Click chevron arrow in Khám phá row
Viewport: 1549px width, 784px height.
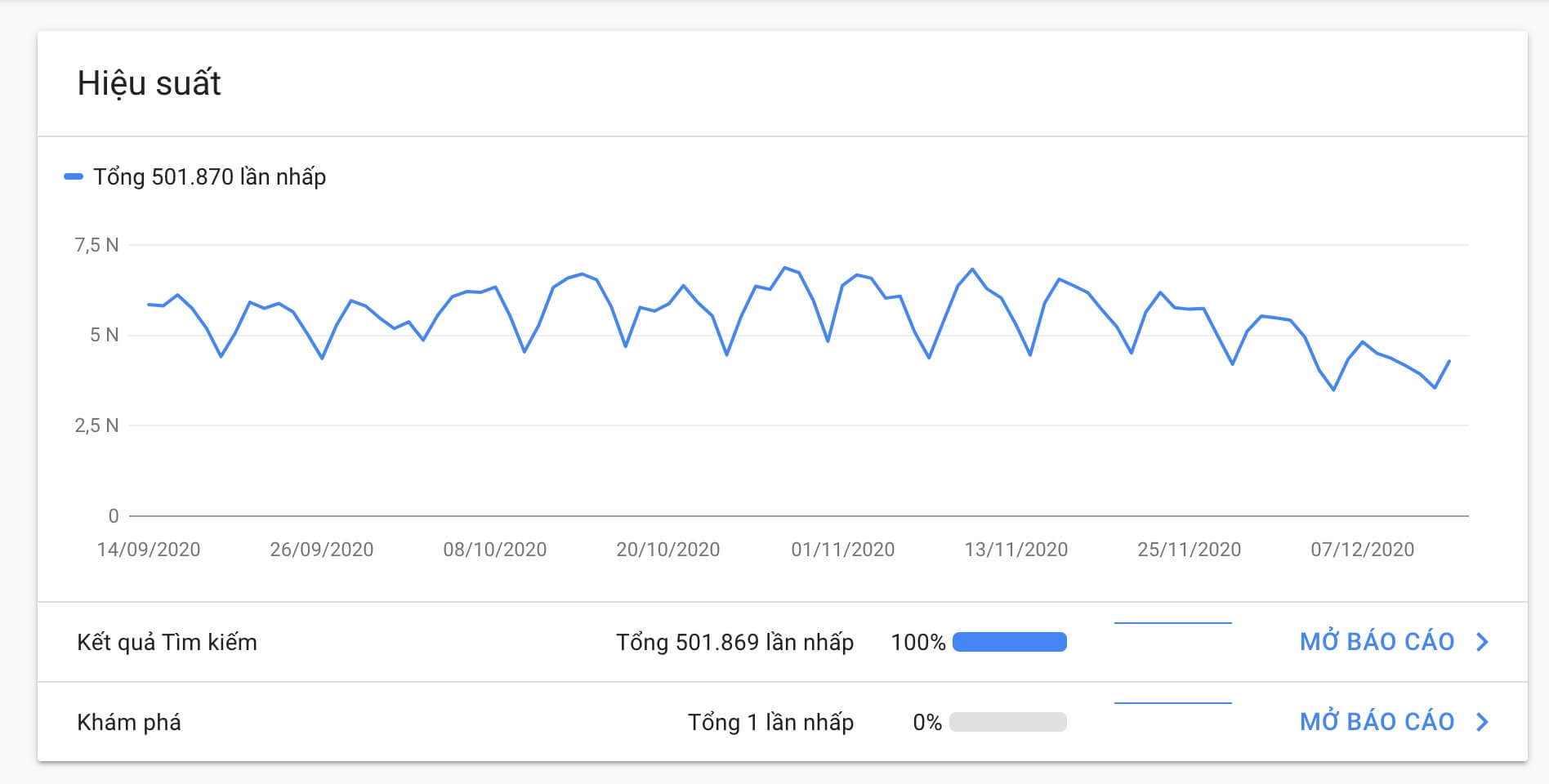pos(1483,722)
